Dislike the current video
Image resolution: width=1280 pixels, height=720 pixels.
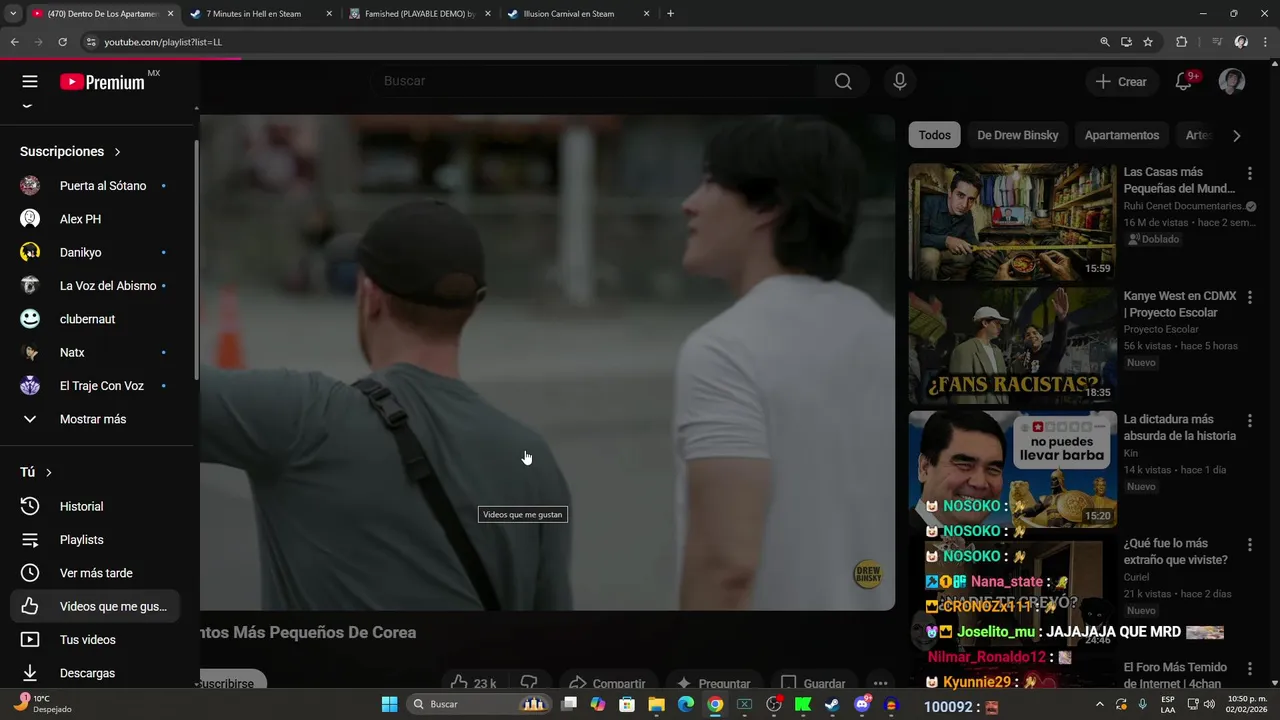[x=529, y=683]
